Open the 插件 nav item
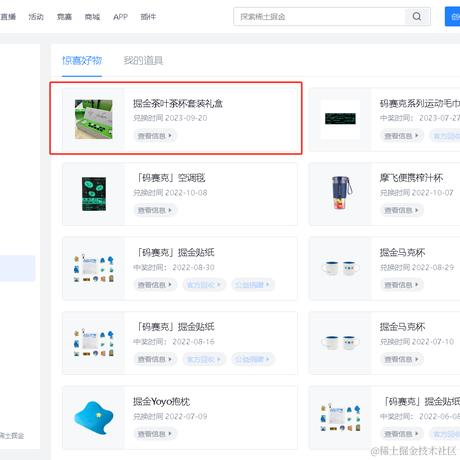460x460 pixels. coord(148,17)
